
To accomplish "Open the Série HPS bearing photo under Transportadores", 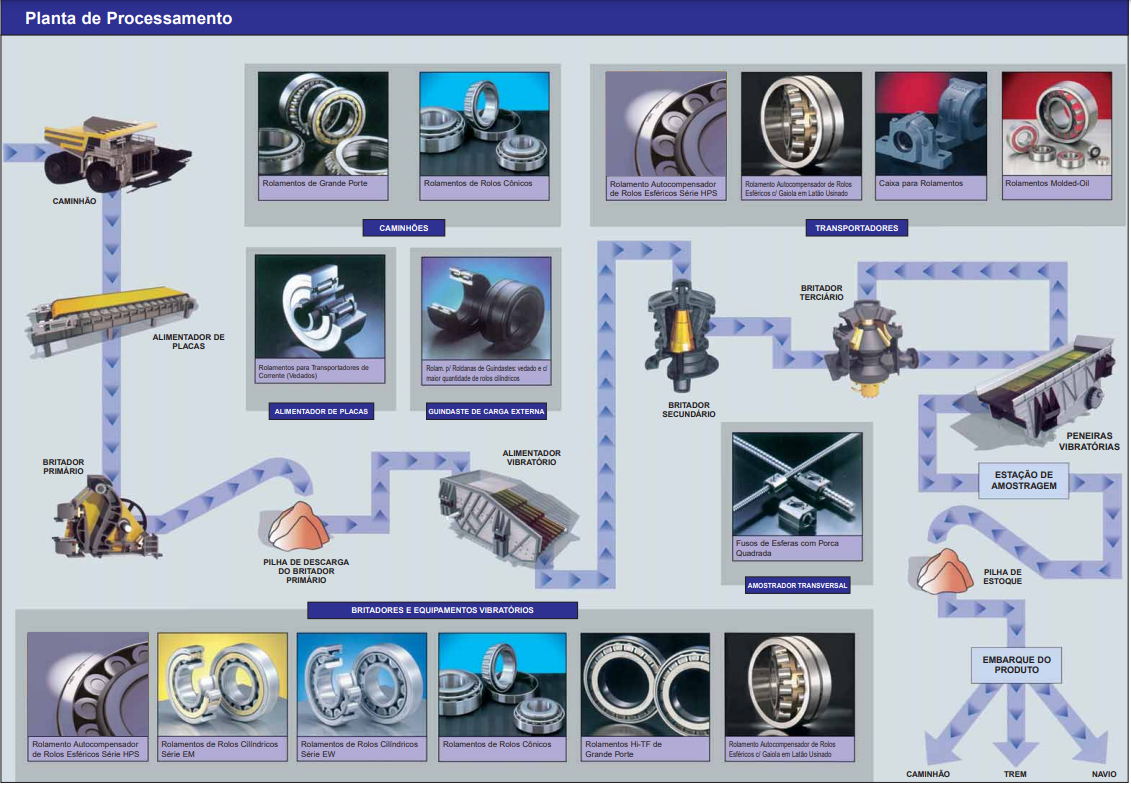I will 665,124.
